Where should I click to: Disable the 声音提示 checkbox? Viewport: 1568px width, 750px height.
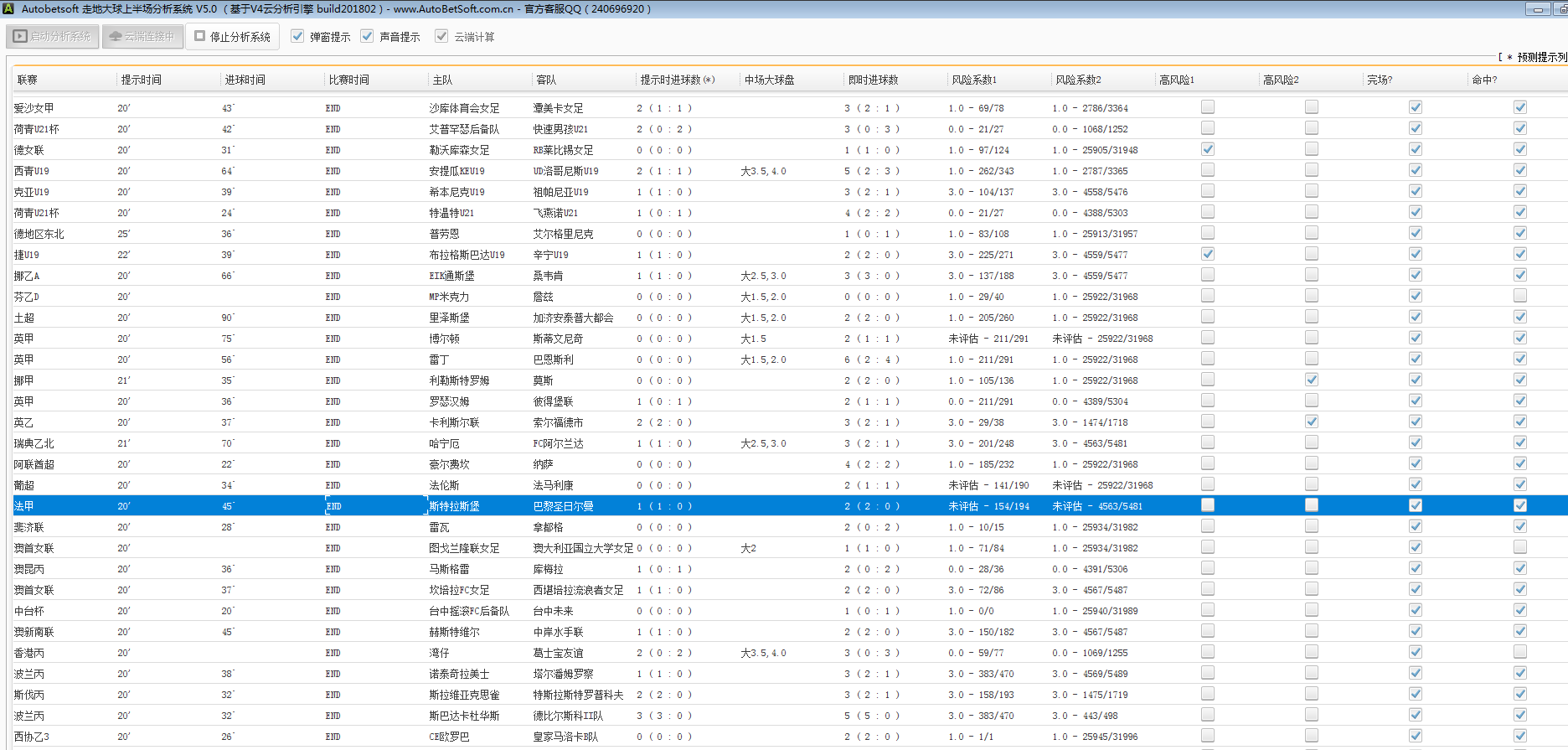(367, 36)
